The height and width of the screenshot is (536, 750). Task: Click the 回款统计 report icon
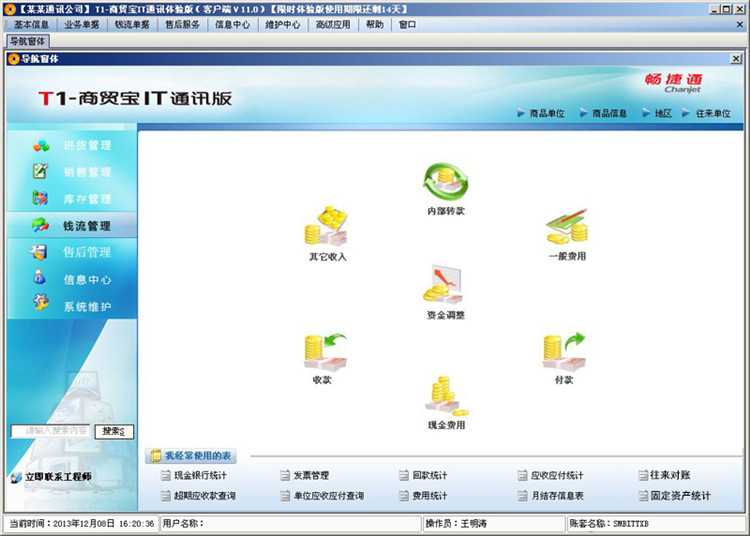(404, 475)
